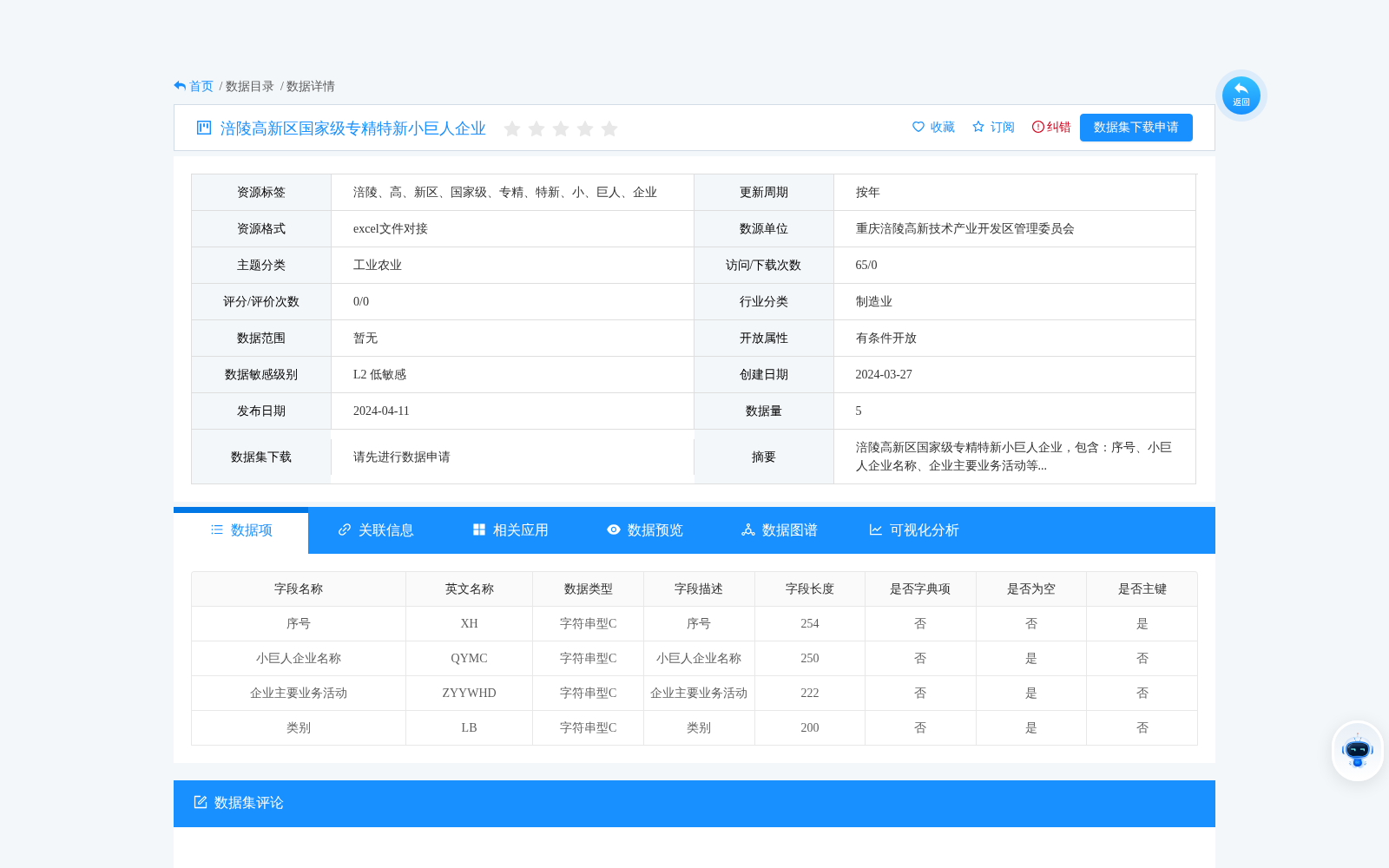Viewport: 1389px width, 868px height.
Task: Switch to the 数据项 tab
Action: (x=240, y=530)
